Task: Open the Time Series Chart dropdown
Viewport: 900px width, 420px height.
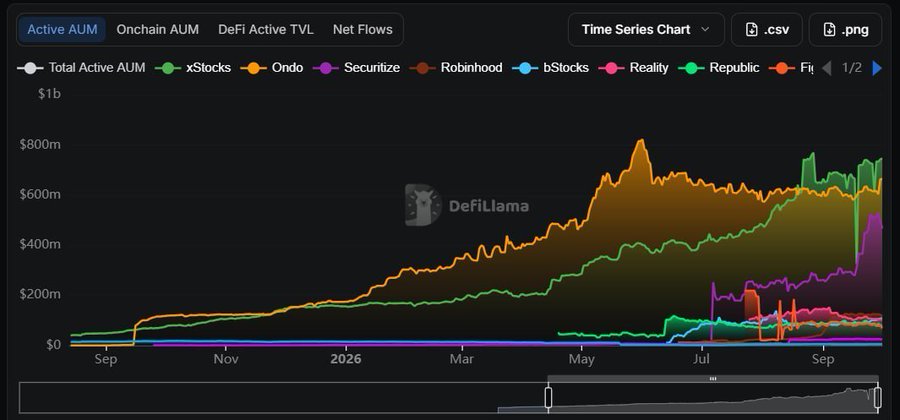Action: 646,29
